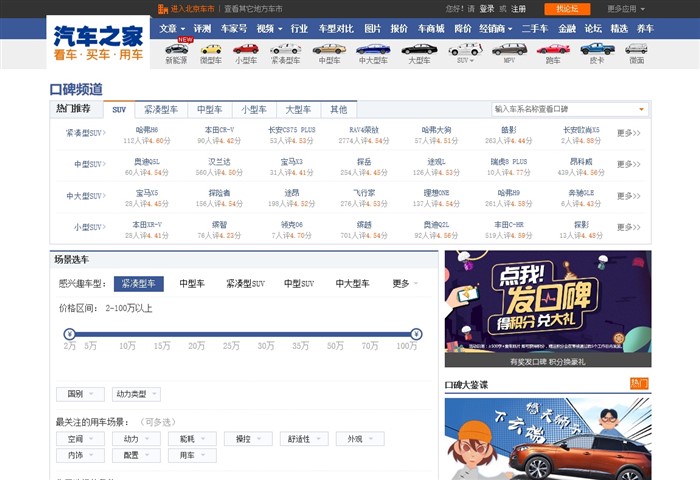Viewport: 700px width, 480px height.
Task: Click the left price slider handle
Action: (x=69, y=334)
